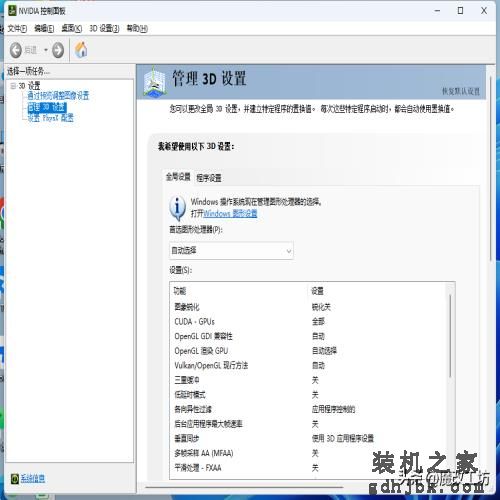
Task: Select 管理 3D 设置 in the tree
Action: click(x=47, y=107)
